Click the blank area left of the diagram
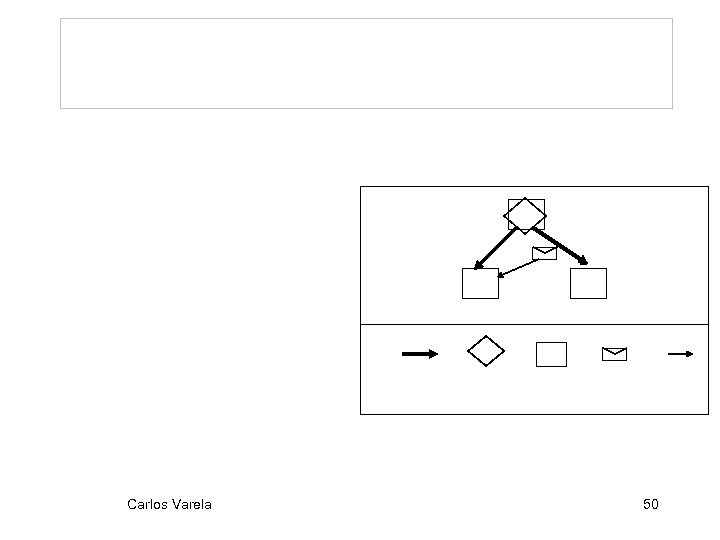 click(x=200, y=300)
